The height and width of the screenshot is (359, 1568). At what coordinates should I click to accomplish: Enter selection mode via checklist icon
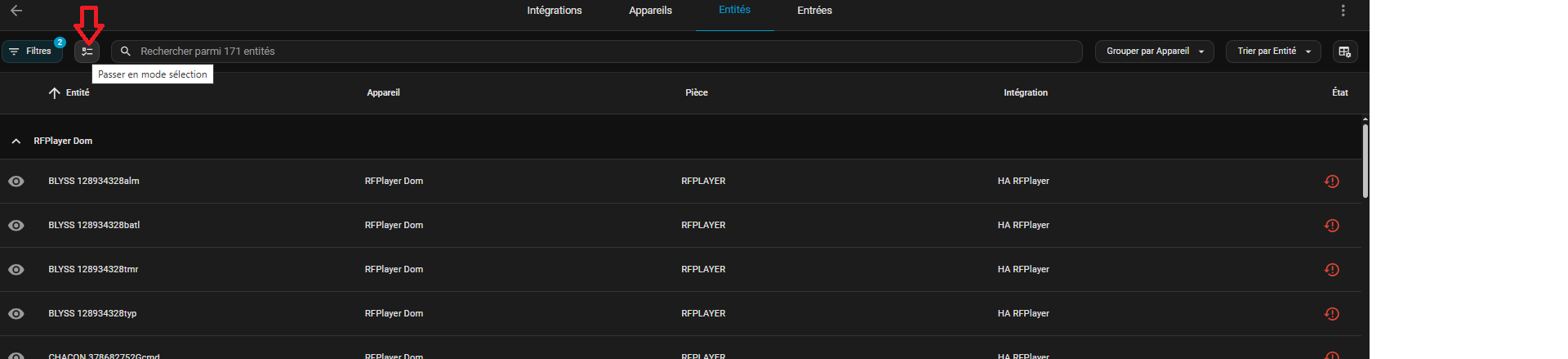[87, 52]
